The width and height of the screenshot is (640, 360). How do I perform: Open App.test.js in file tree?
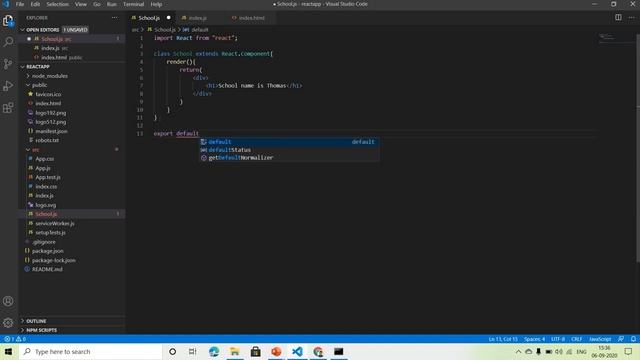tap(48, 177)
